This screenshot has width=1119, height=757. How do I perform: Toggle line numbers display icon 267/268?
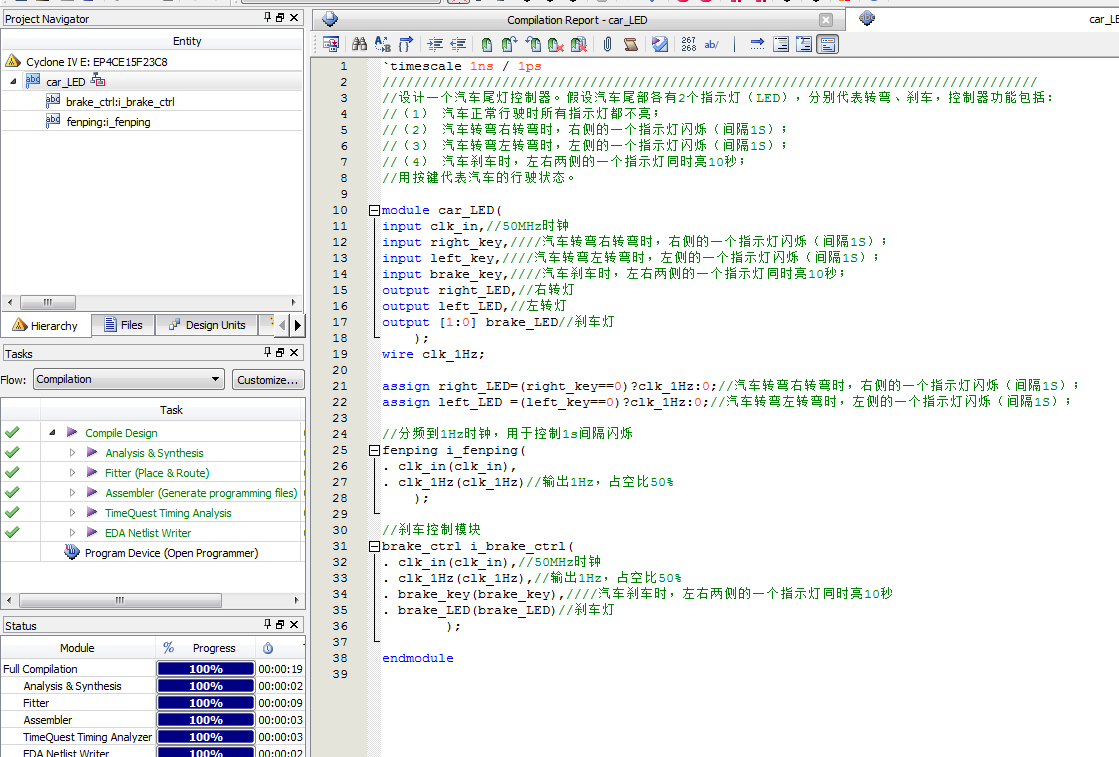pyautogui.click(x=688, y=44)
